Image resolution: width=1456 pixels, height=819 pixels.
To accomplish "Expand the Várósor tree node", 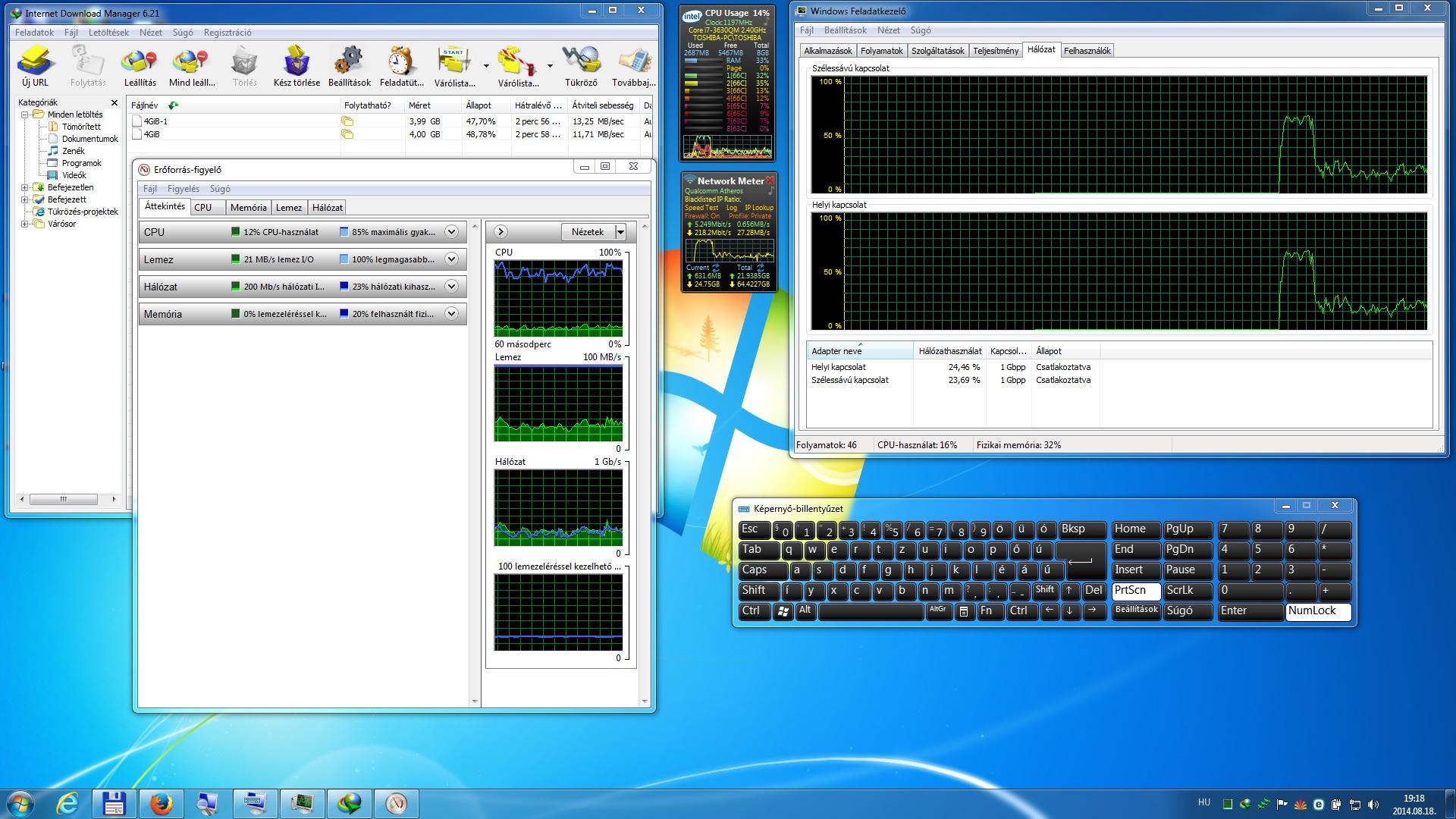I will coord(24,224).
